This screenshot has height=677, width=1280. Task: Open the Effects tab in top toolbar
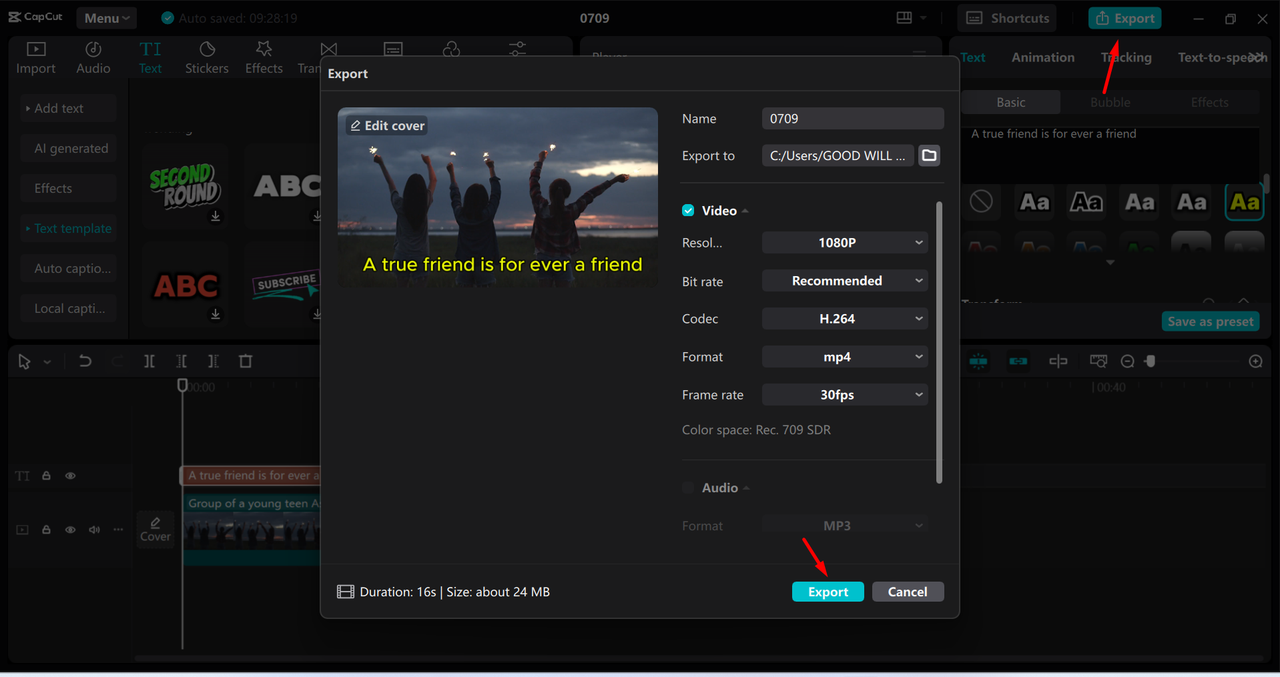pyautogui.click(x=264, y=58)
